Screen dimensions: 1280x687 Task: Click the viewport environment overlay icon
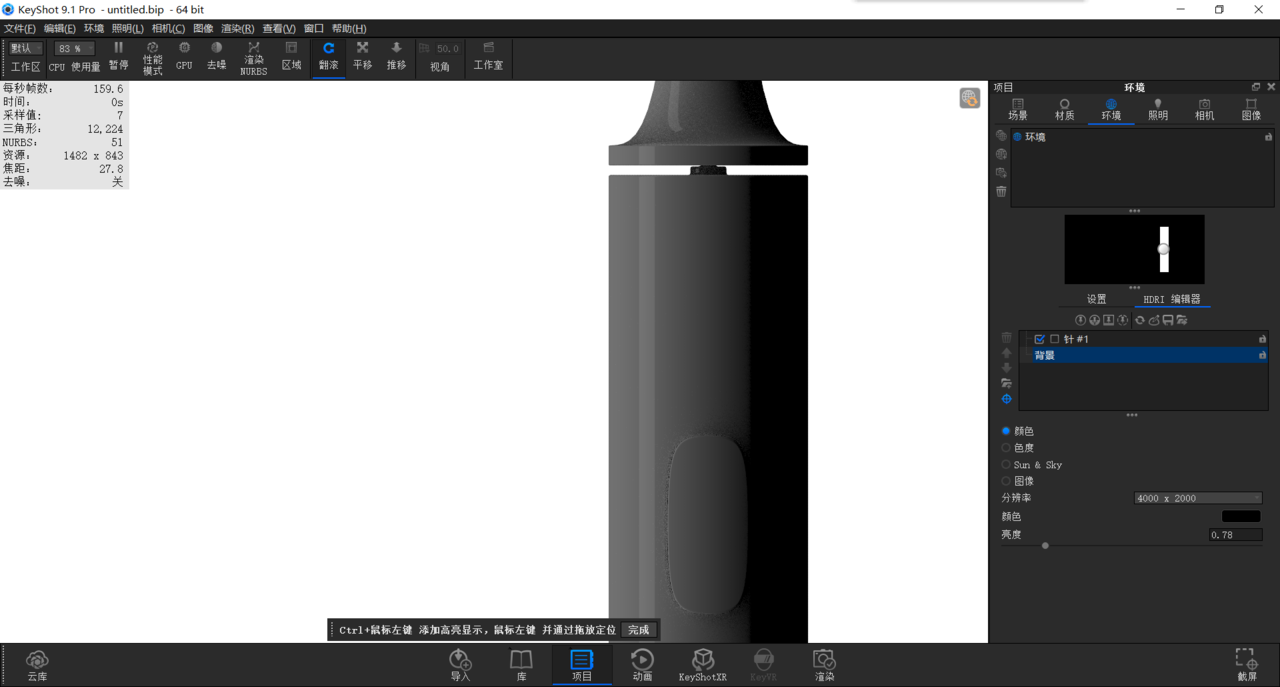(969, 98)
